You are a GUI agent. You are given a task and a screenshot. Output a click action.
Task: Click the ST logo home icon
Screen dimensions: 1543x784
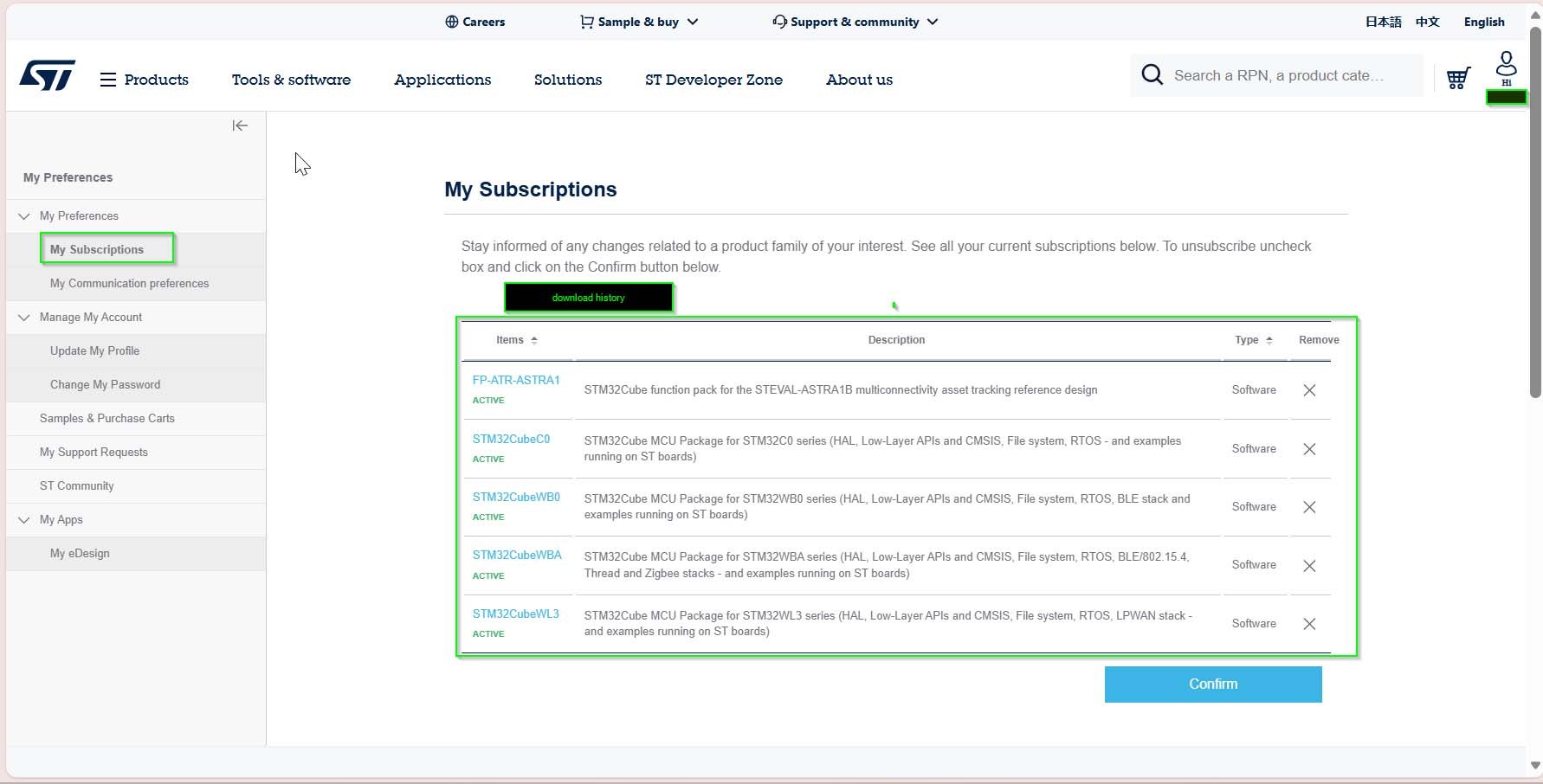48,75
